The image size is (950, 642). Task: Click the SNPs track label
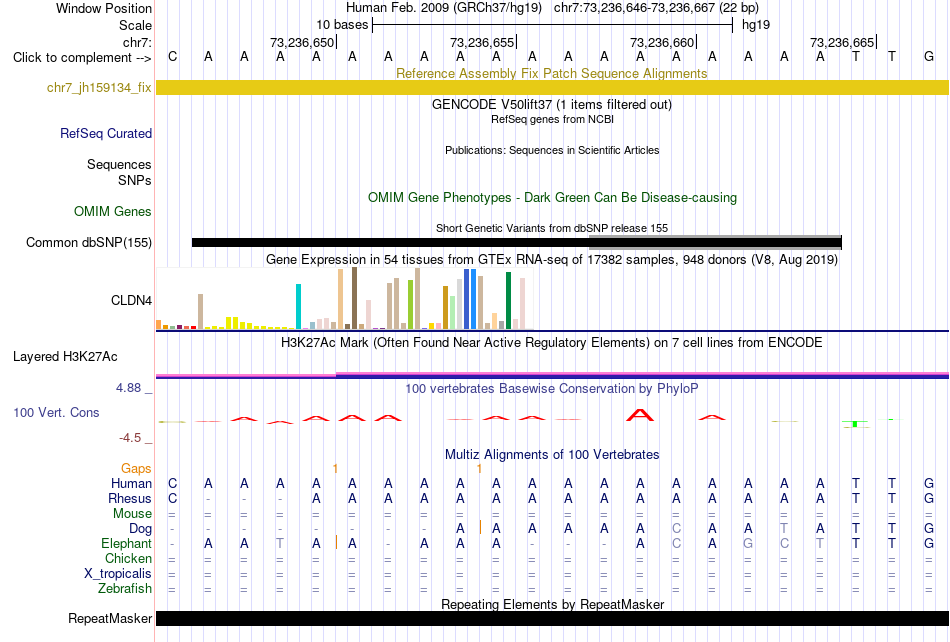click(135, 180)
